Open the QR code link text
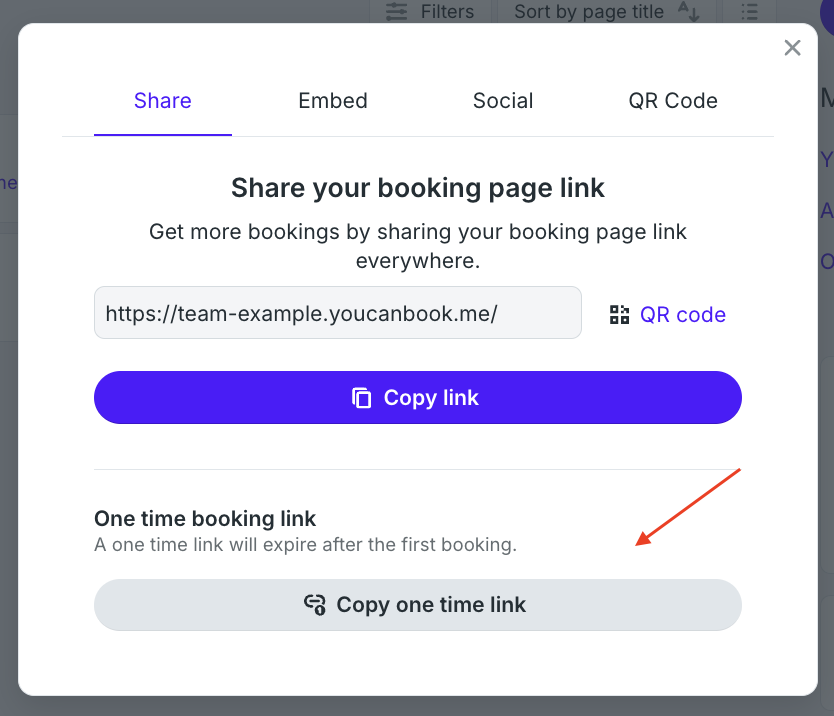The width and height of the screenshot is (834, 716). click(683, 315)
